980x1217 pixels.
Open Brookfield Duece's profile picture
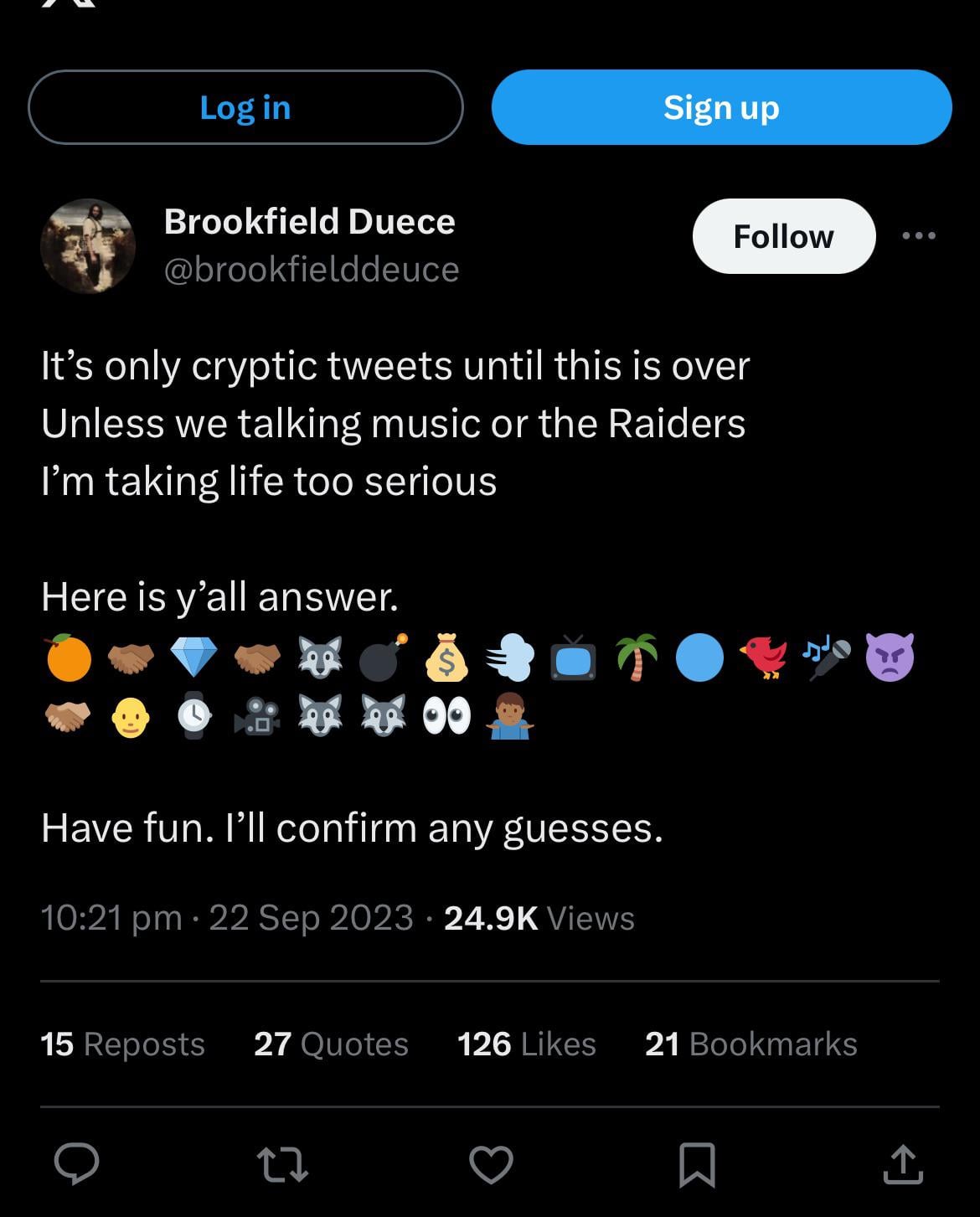point(88,246)
